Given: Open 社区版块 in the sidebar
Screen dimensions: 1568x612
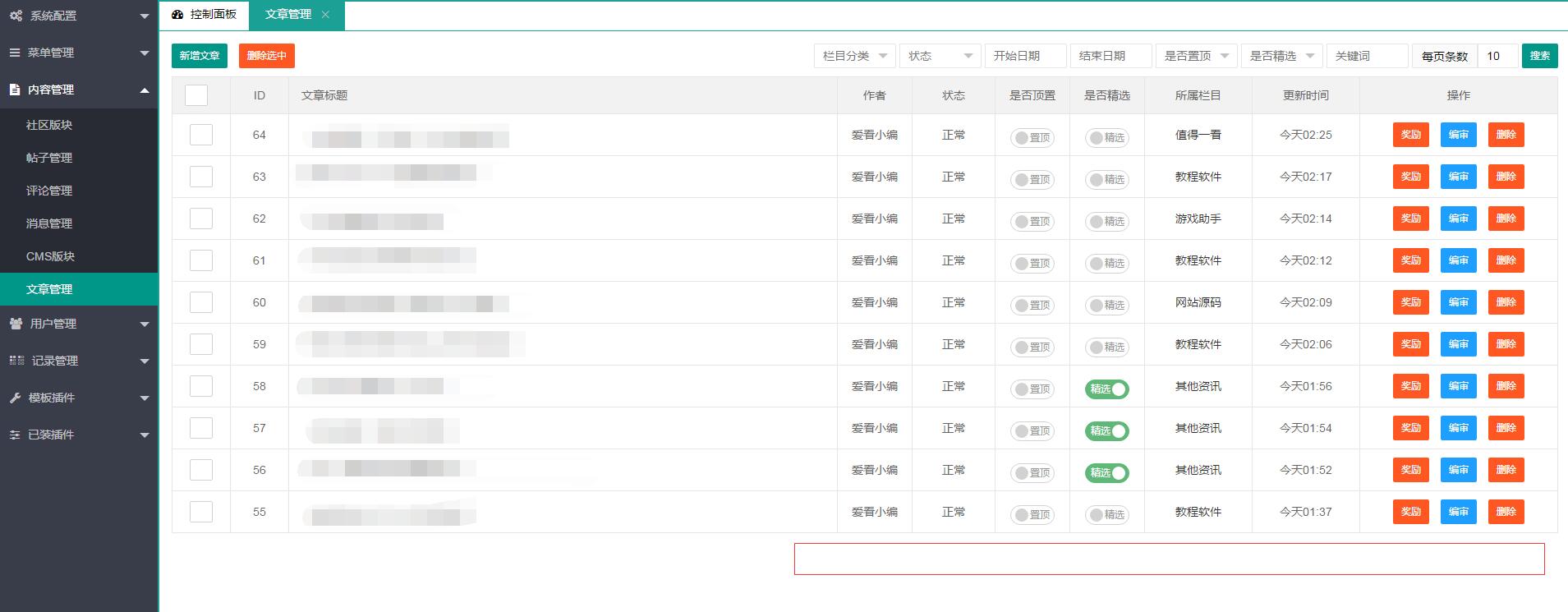Looking at the screenshot, I should click(x=79, y=125).
